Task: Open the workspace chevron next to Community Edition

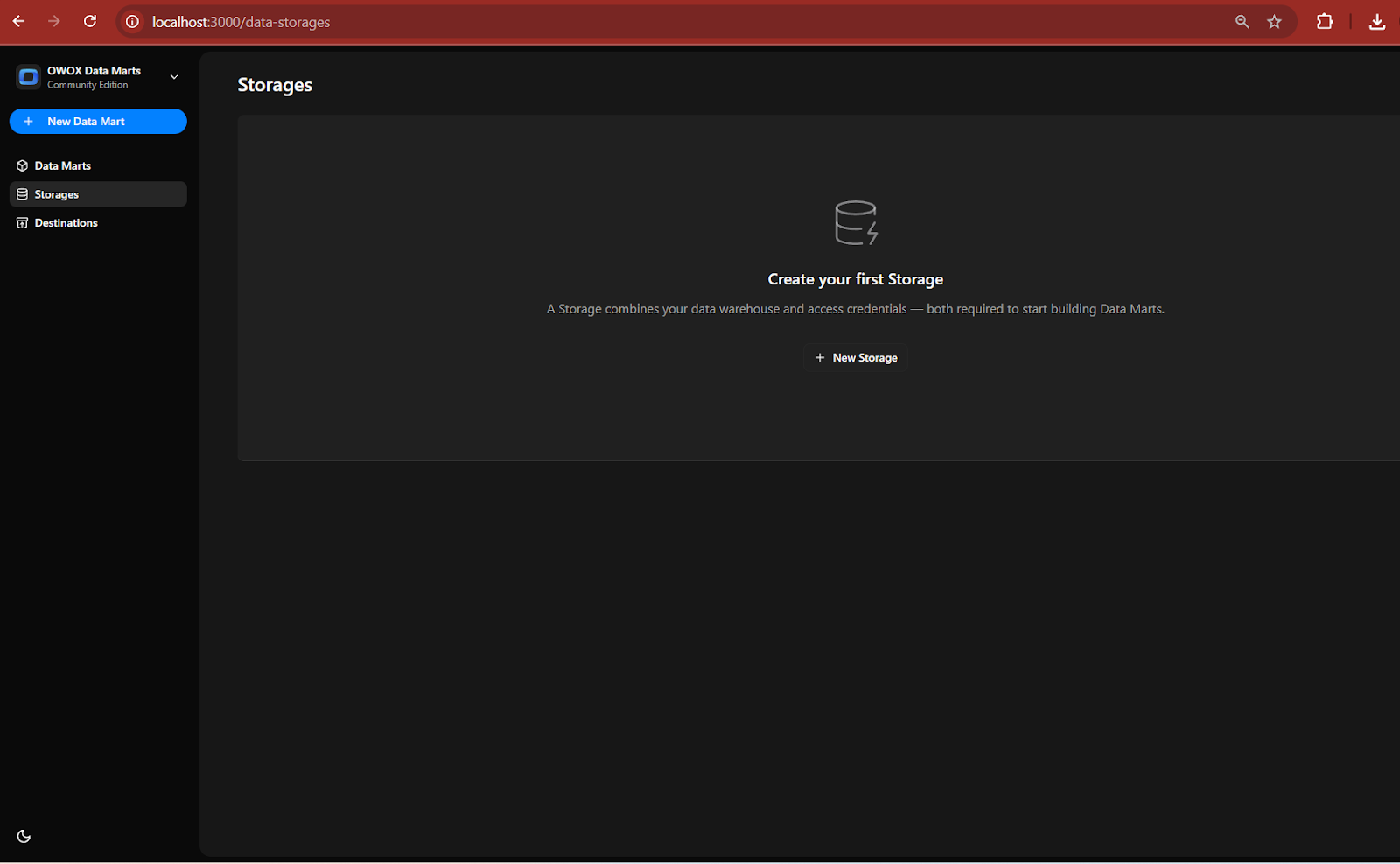Action: click(173, 77)
